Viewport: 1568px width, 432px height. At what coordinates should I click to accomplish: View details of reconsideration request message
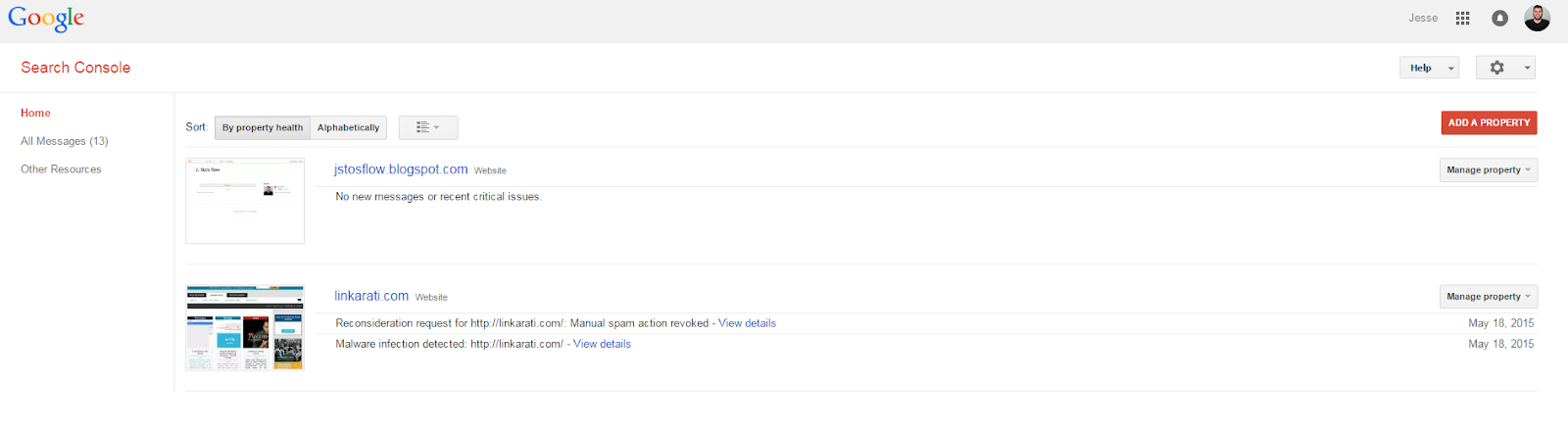(747, 323)
